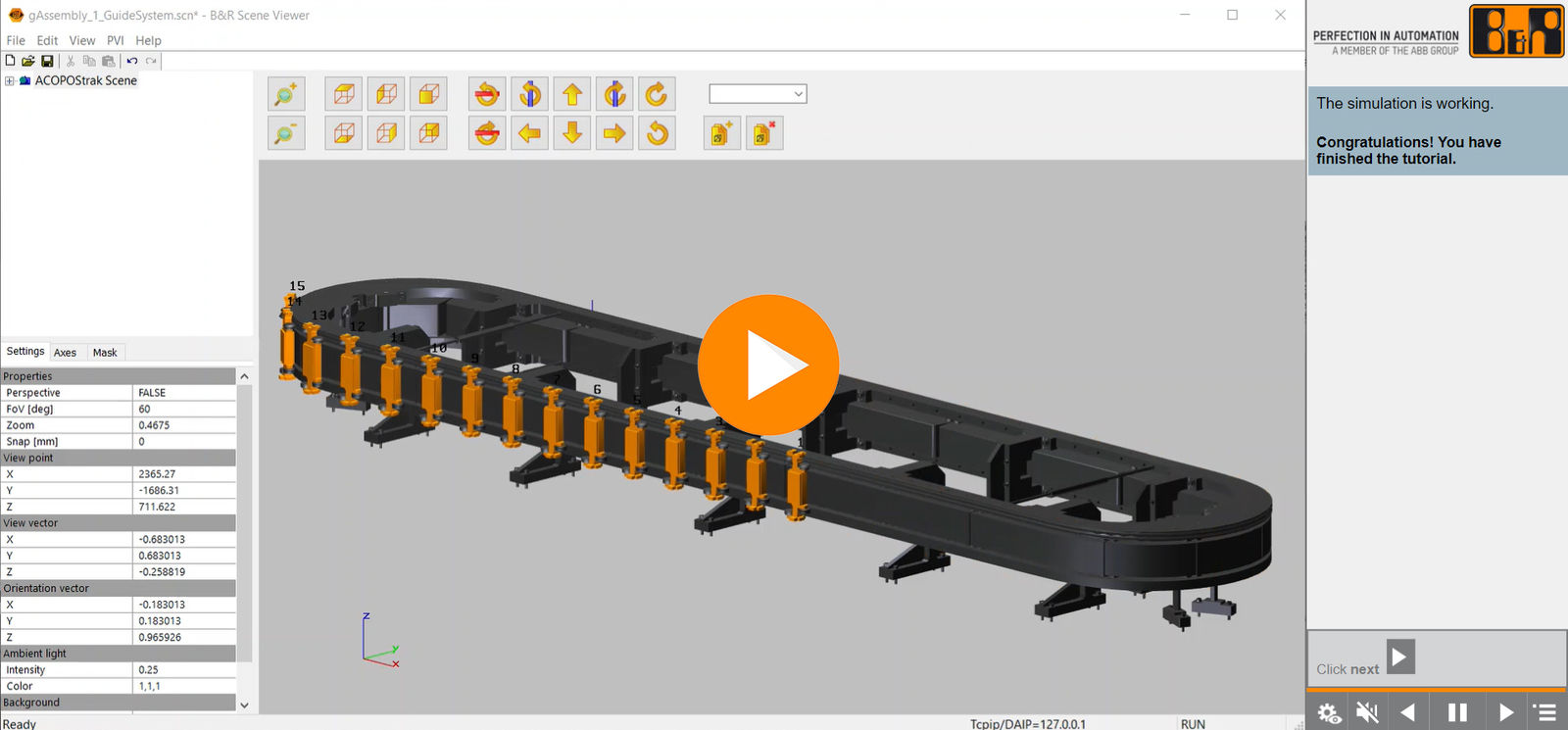This screenshot has width=1568, height=730.
Task: Open the tutorial player settings gear
Action: coord(1329,712)
